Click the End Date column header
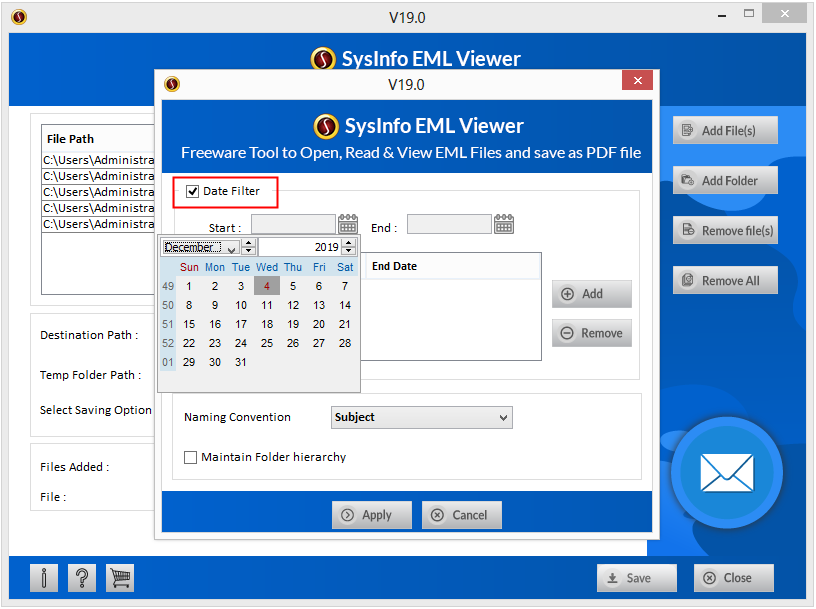 pos(451,266)
